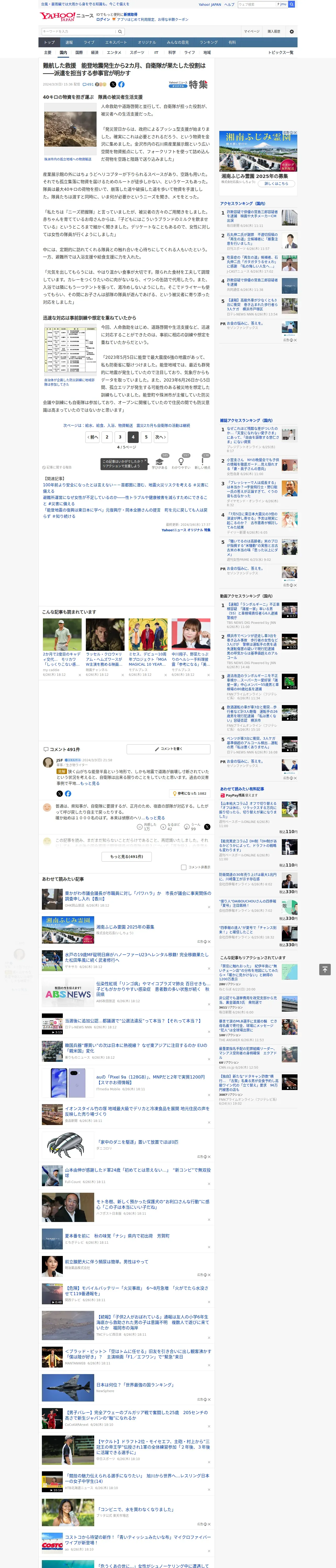Go to previous page 前へ

pos(92,437)
